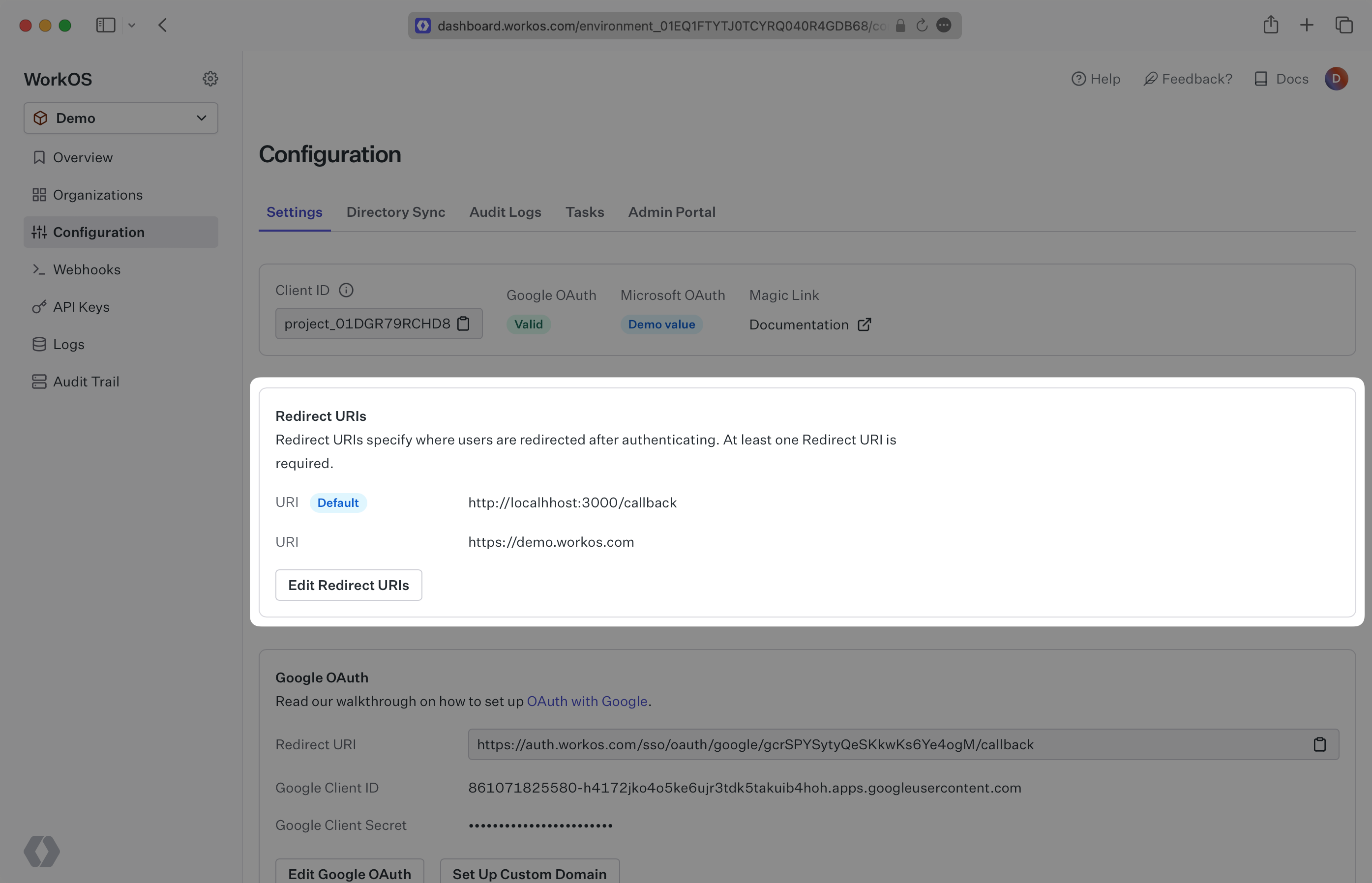Click Edit Redirect URIs button
Viewport: 1372px width, 883px height.
349,585
